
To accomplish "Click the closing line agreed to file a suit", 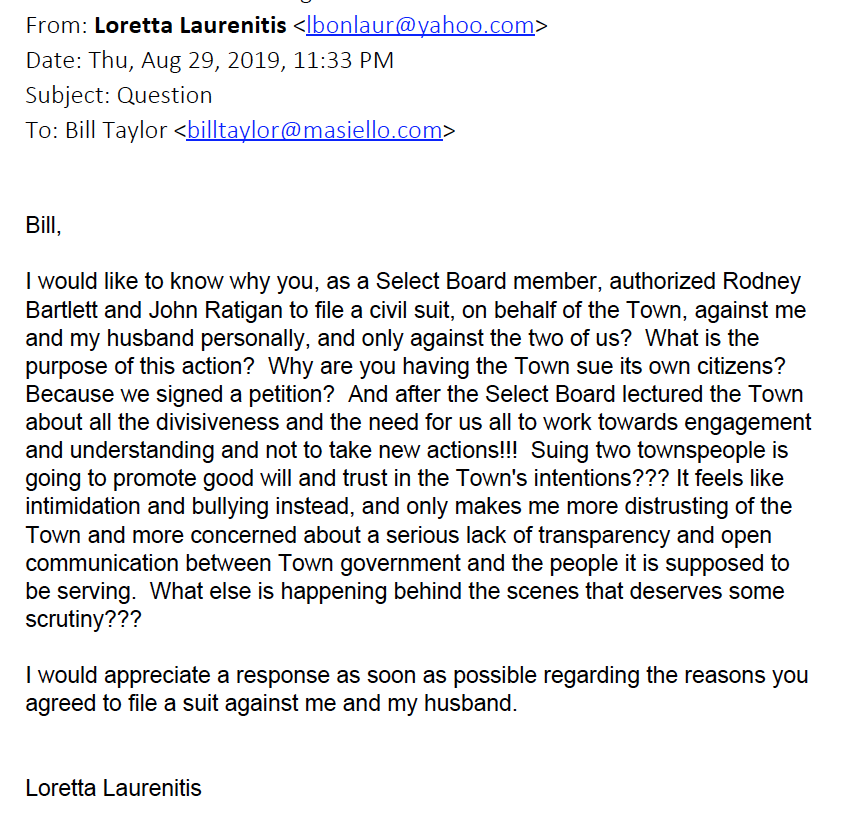I will (271, 703).
